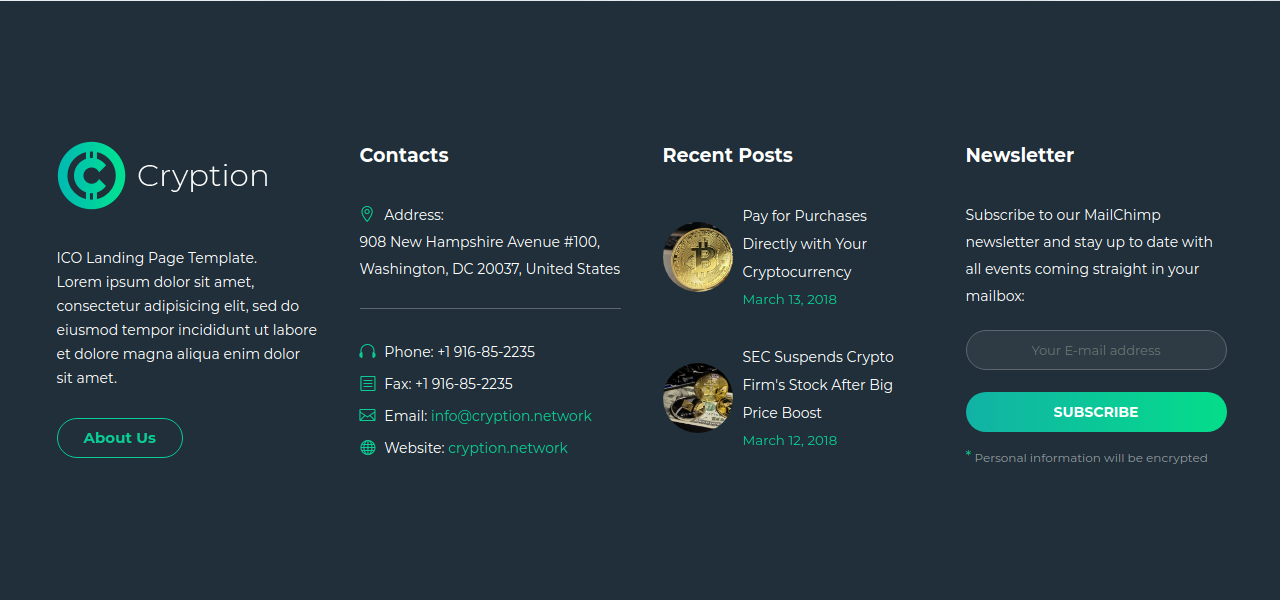The image size is (1280, 600).
Task: Click the fax document icon
Action: 367,384
